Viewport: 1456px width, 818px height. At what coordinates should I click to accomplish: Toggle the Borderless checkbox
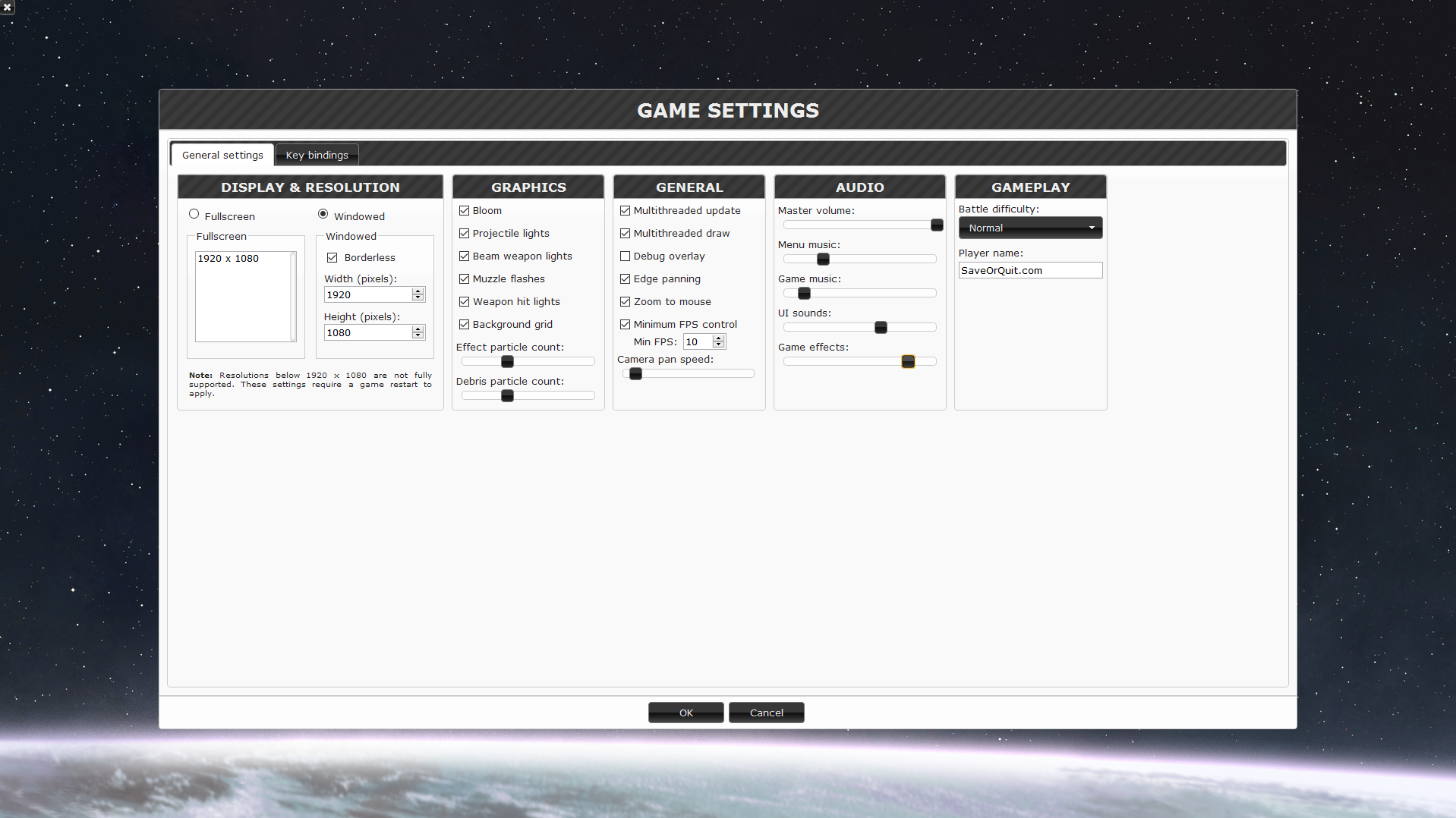click(x=332, y=258)
